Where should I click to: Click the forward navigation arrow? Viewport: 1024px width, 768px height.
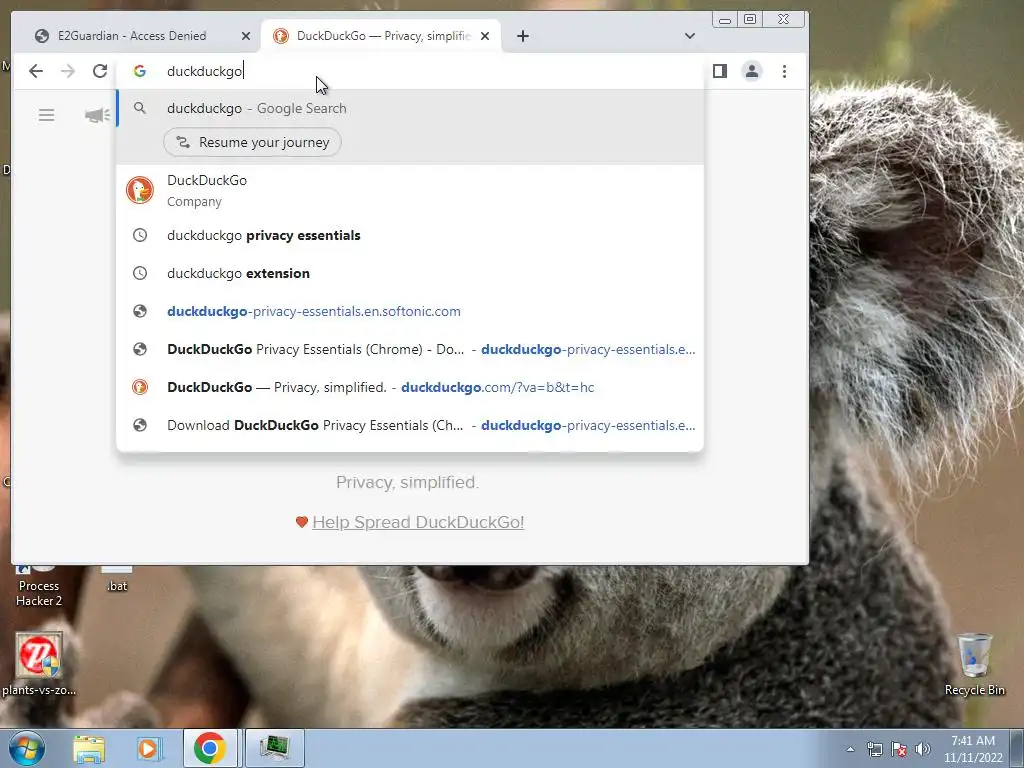pyautogui.click(x=68, y=71)
